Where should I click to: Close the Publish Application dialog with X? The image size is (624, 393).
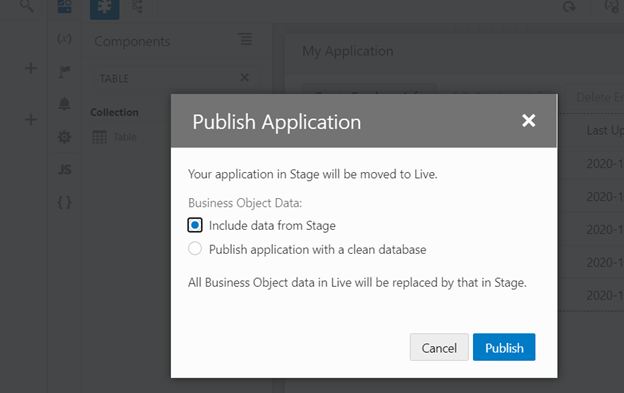coord(528,120)
